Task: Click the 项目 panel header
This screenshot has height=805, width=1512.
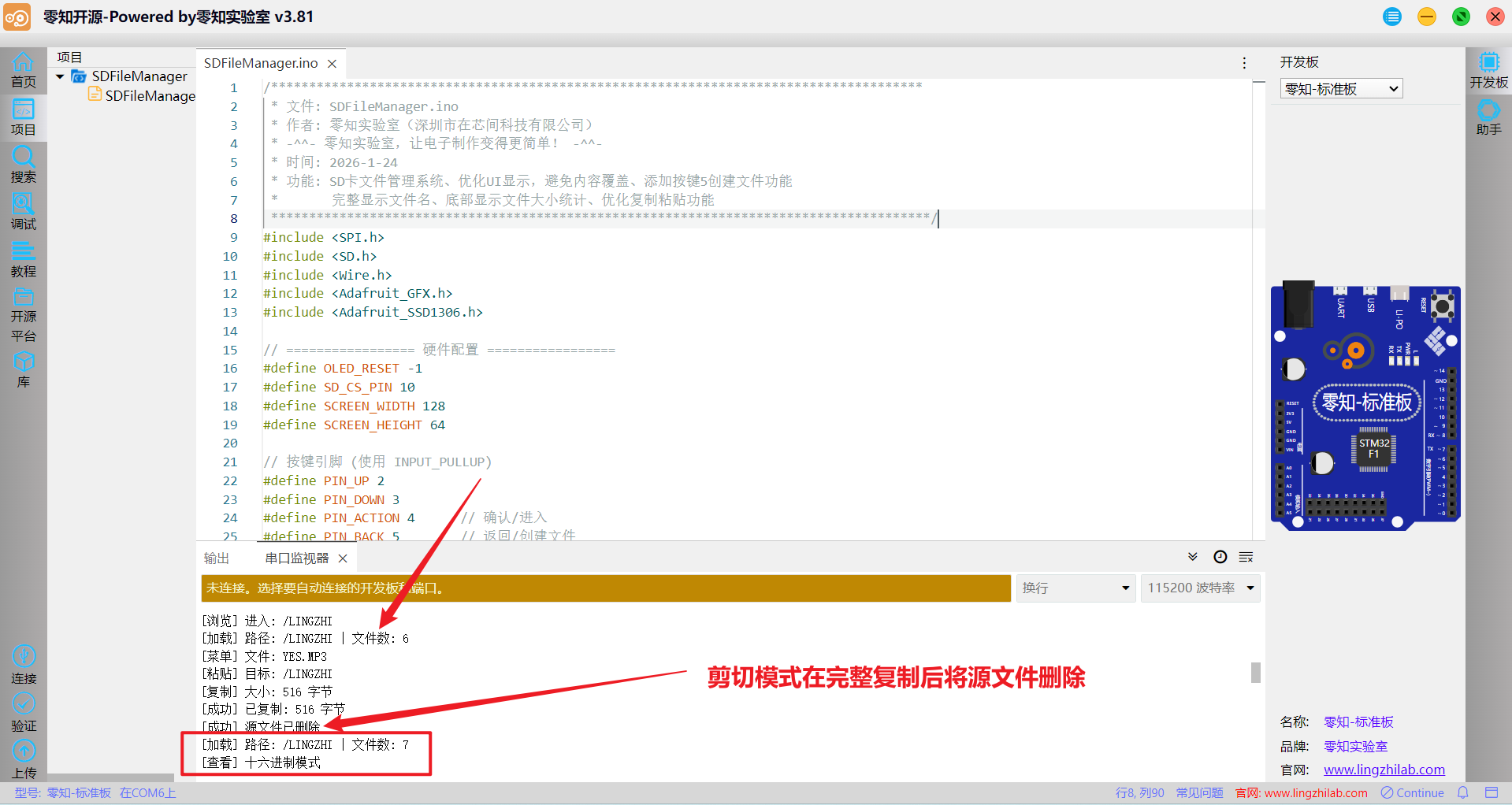Action: pyautogui.click(x=69, y=57)
